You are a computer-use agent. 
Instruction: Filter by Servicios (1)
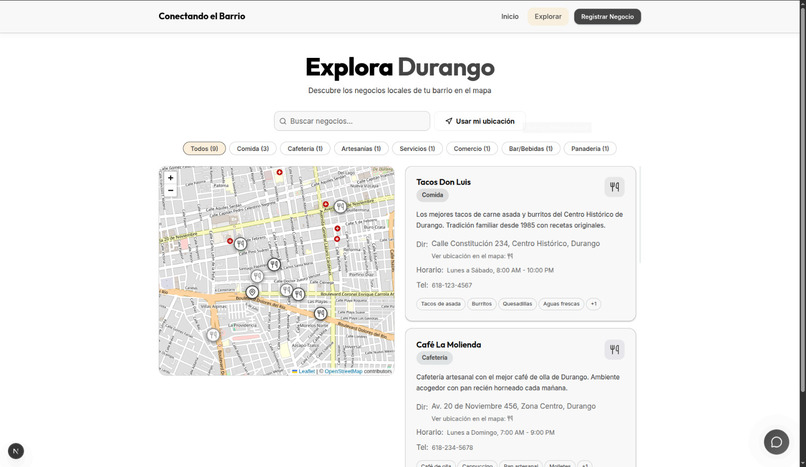pyautogui.click(x=417, y=148)
